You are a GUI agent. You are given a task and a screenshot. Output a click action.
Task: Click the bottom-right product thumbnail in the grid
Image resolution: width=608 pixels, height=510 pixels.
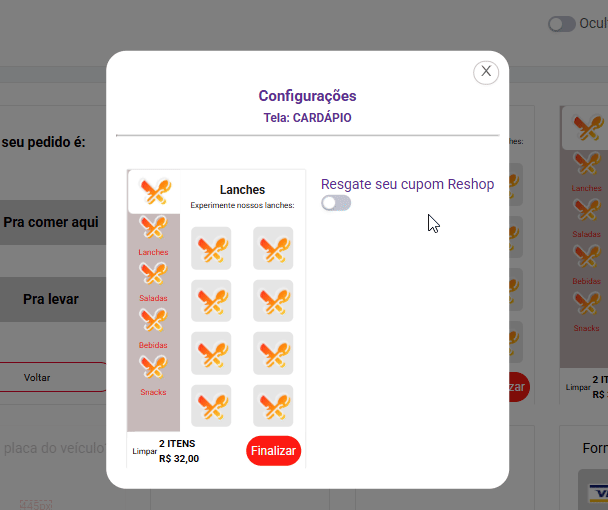273,405
